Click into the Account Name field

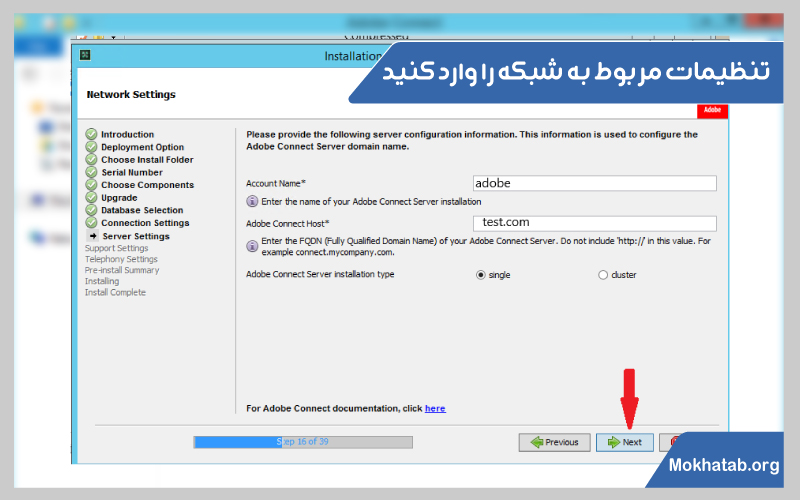pyautogui.click(x=594, y=183)
